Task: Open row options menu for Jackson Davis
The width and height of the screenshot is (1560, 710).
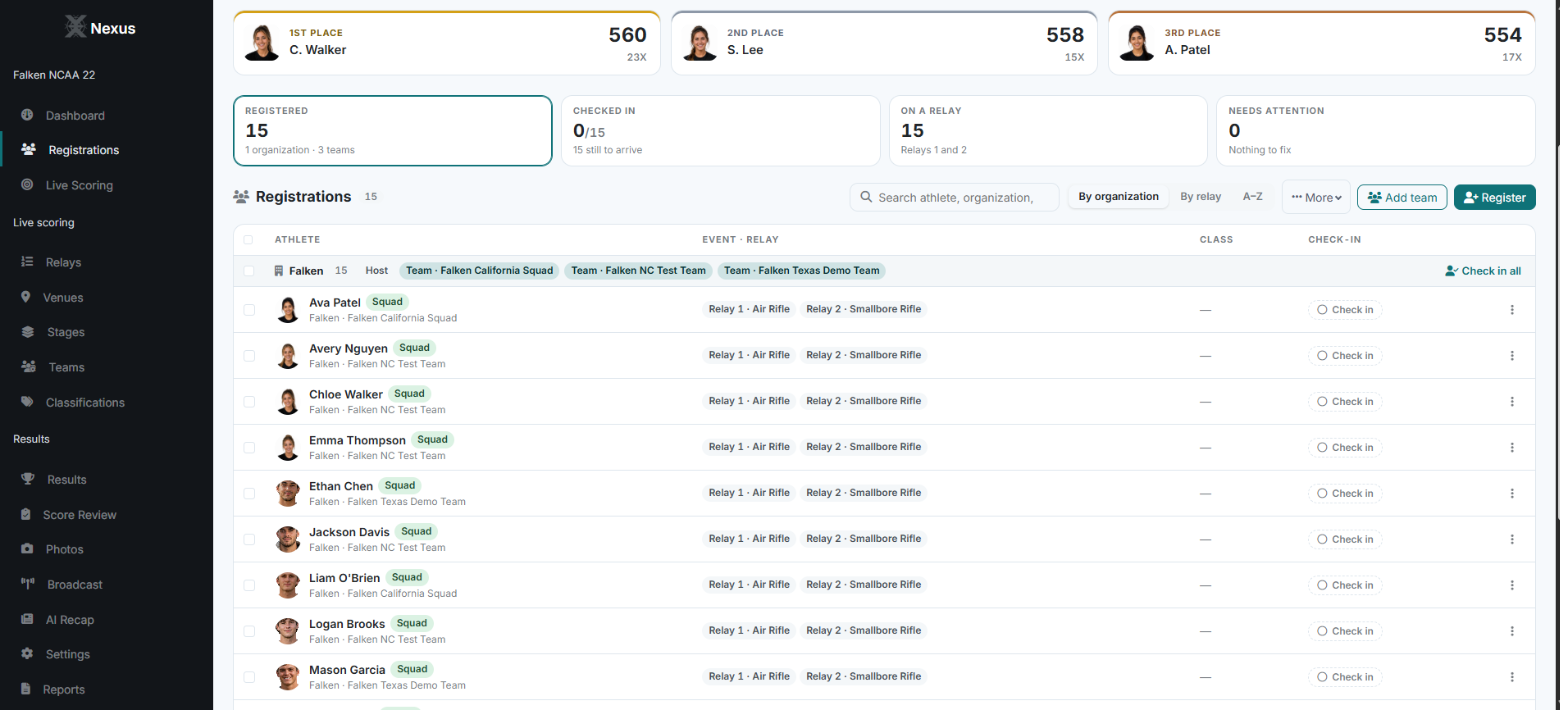Action: click(1512, 540)
